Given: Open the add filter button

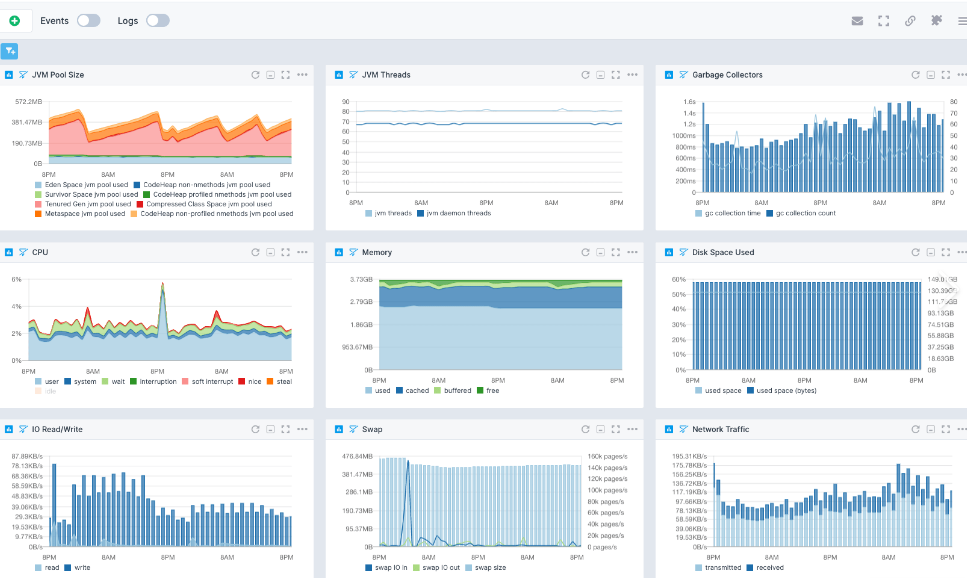Looking at the screenshot, I should tap(10, 51).
